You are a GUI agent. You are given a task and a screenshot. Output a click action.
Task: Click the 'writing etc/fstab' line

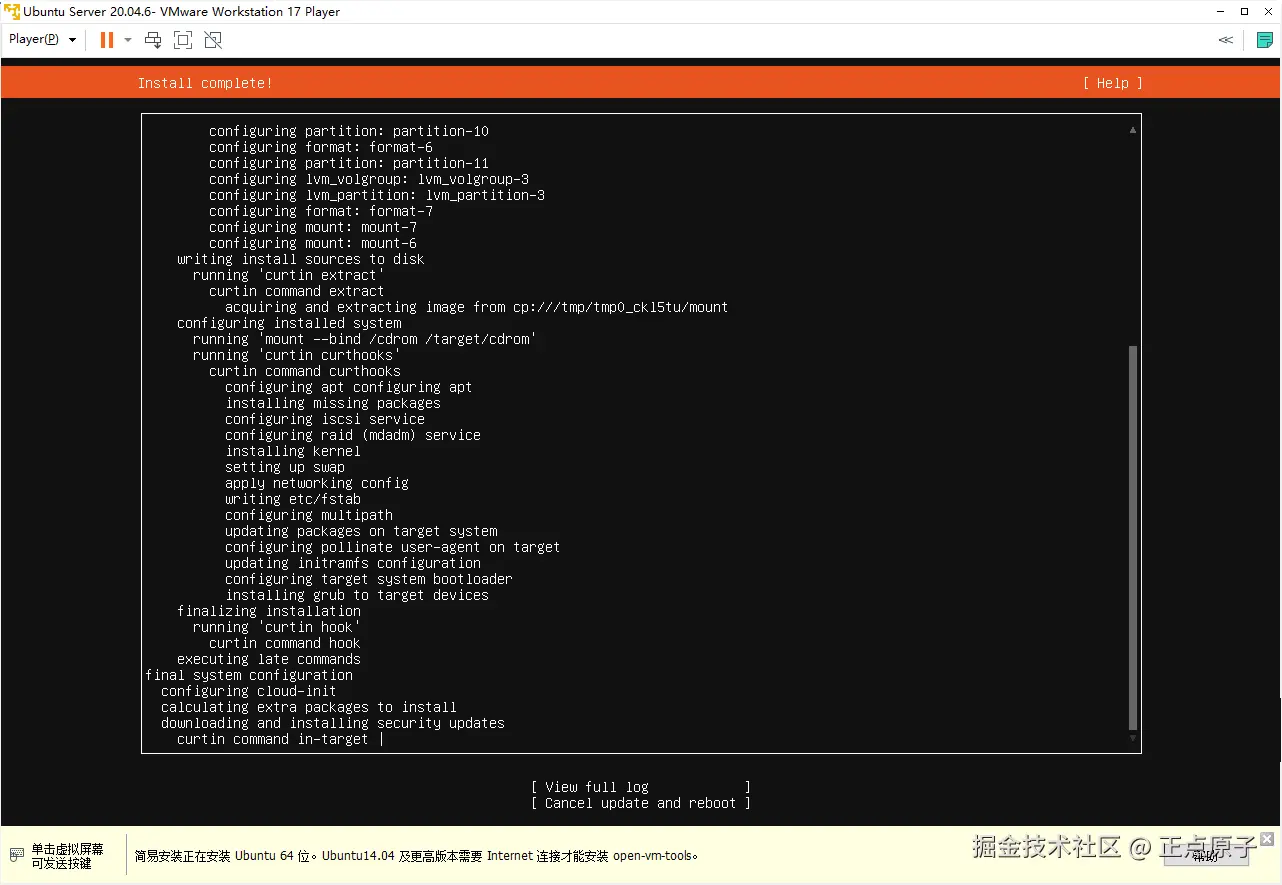[293, 499]
